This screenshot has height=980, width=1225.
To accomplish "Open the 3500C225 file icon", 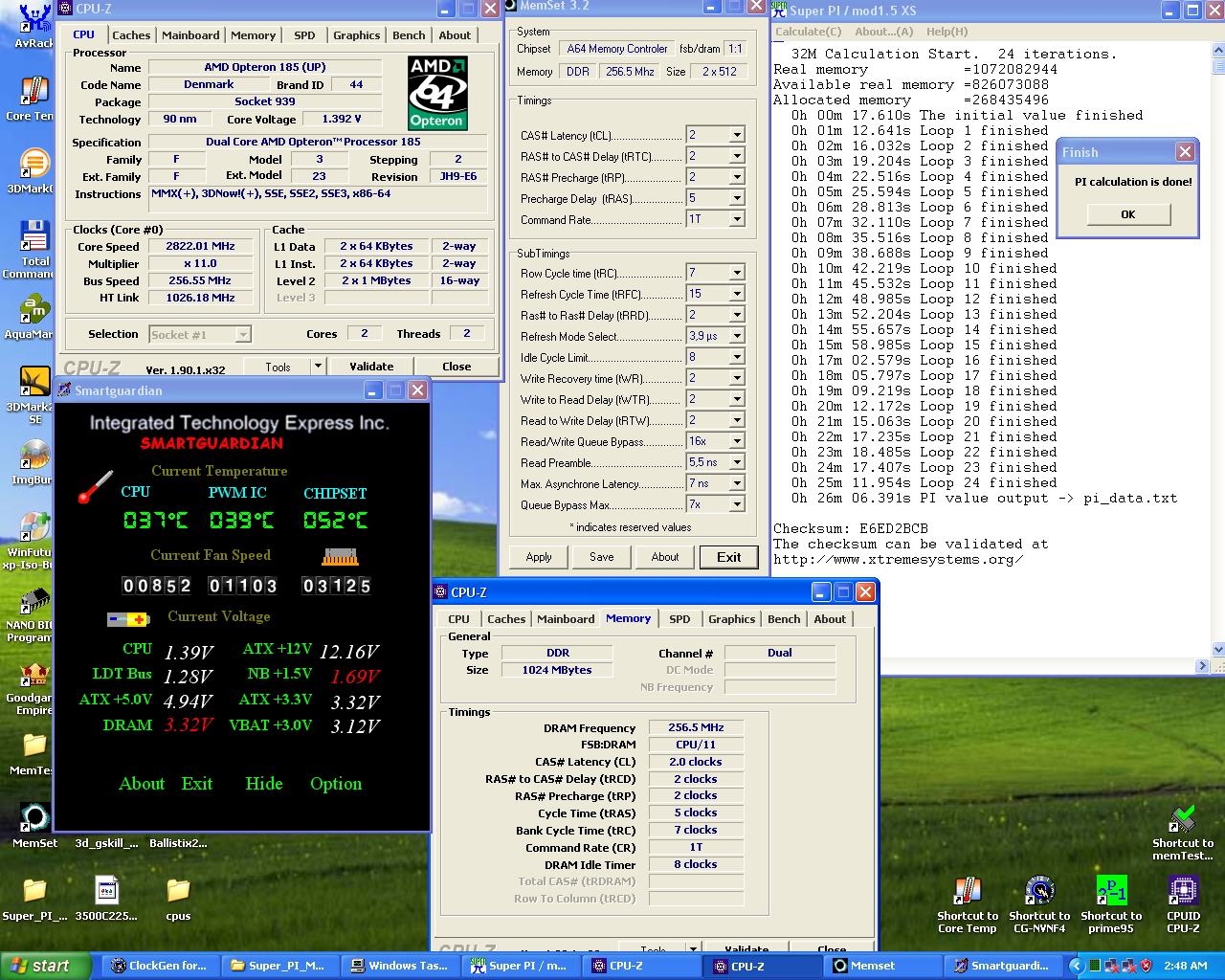I will 106,892.
